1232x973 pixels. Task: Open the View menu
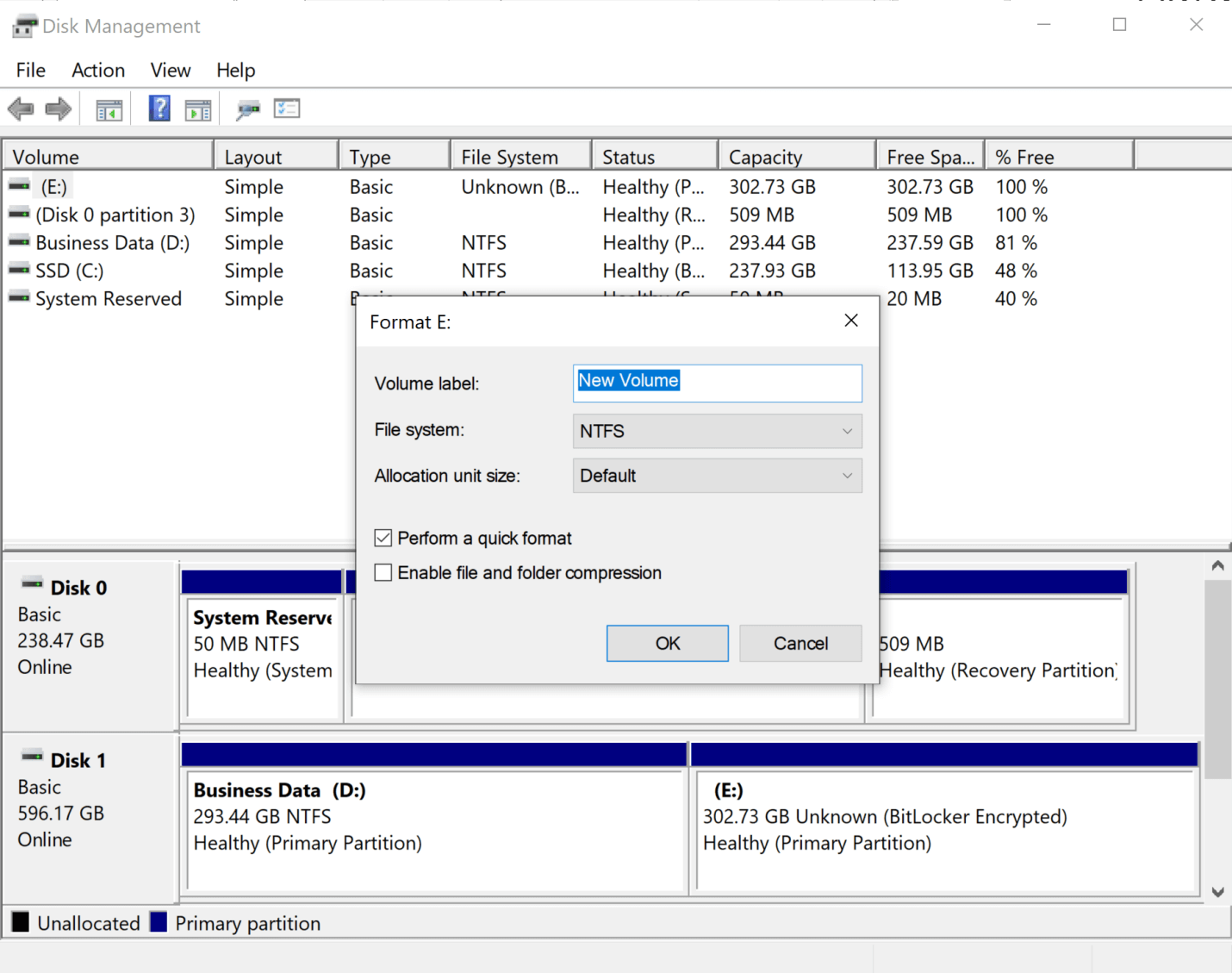click(x=170, y=70)
